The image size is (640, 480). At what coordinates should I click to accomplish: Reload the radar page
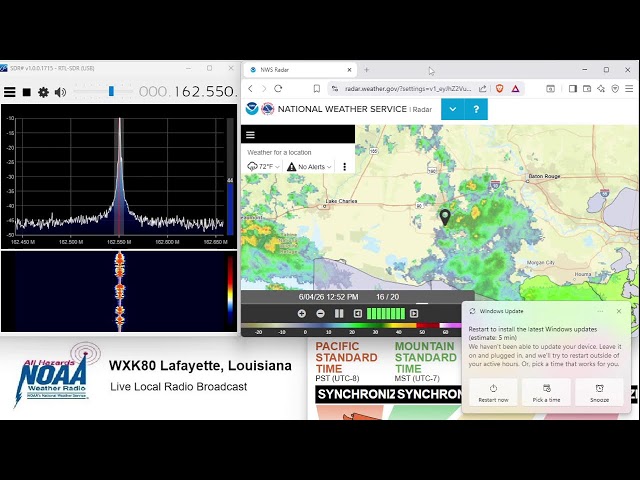[x=278, y=89]
